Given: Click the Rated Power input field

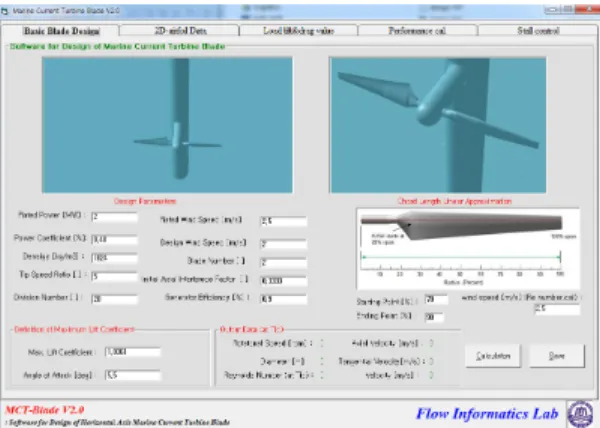Looking at the screenshot, I should click(x=114, y=217).
